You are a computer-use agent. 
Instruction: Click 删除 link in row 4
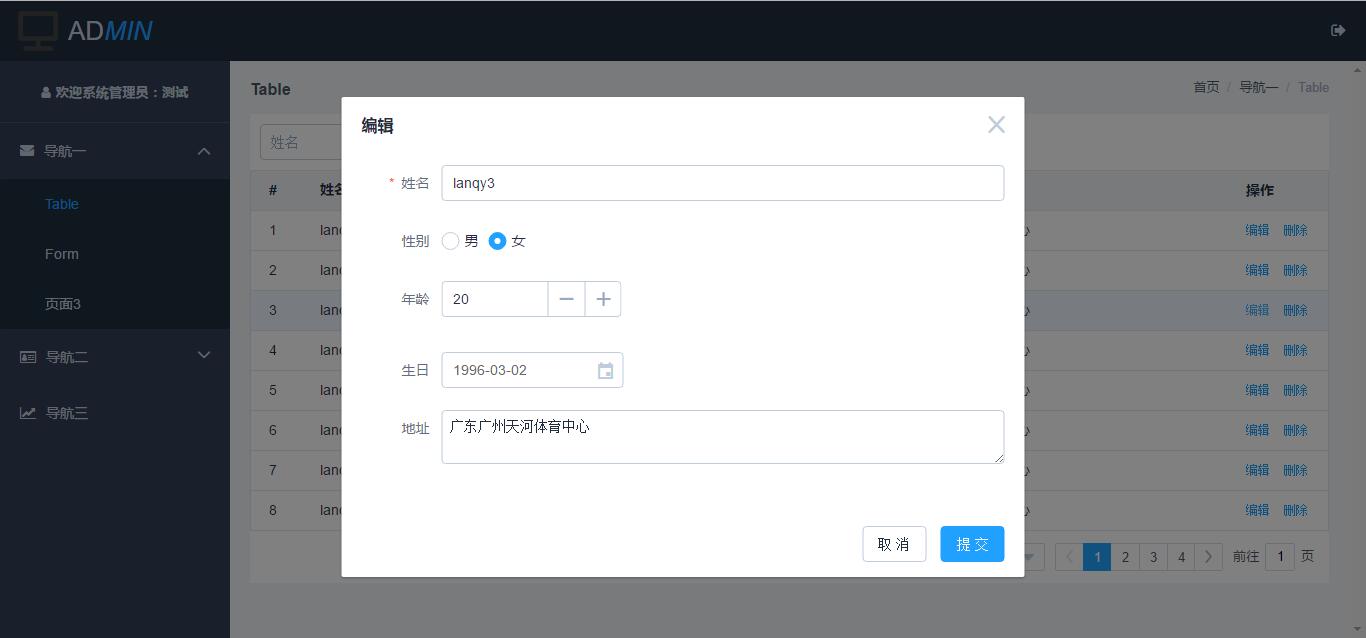pos(1295,350)
